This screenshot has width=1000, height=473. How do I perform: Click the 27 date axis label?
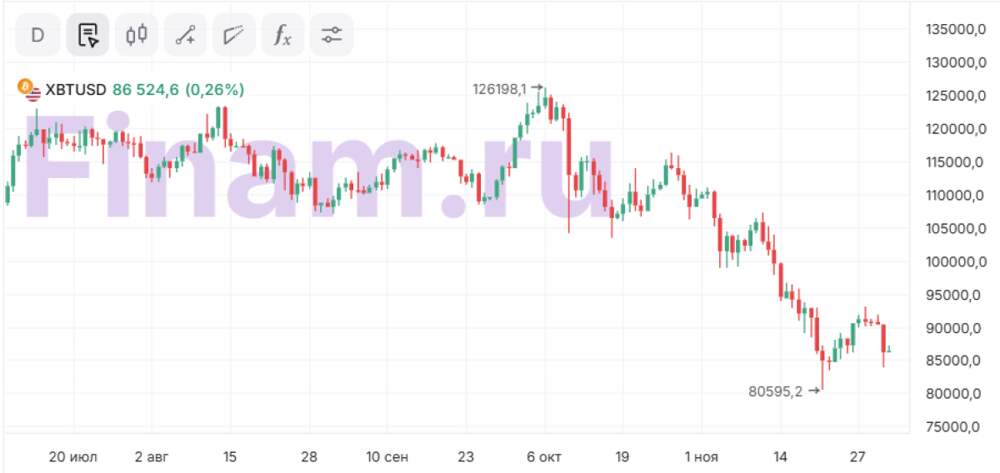click(856, 457)
